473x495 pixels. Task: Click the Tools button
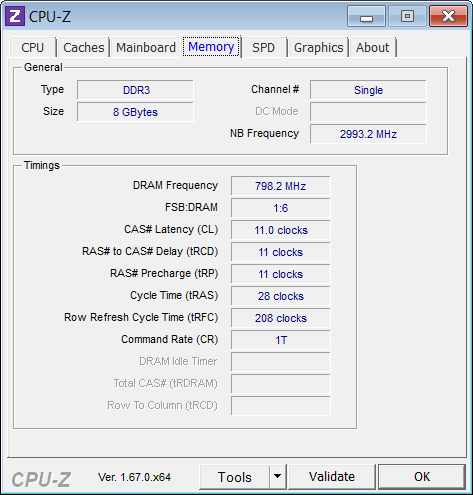point(235,477)
